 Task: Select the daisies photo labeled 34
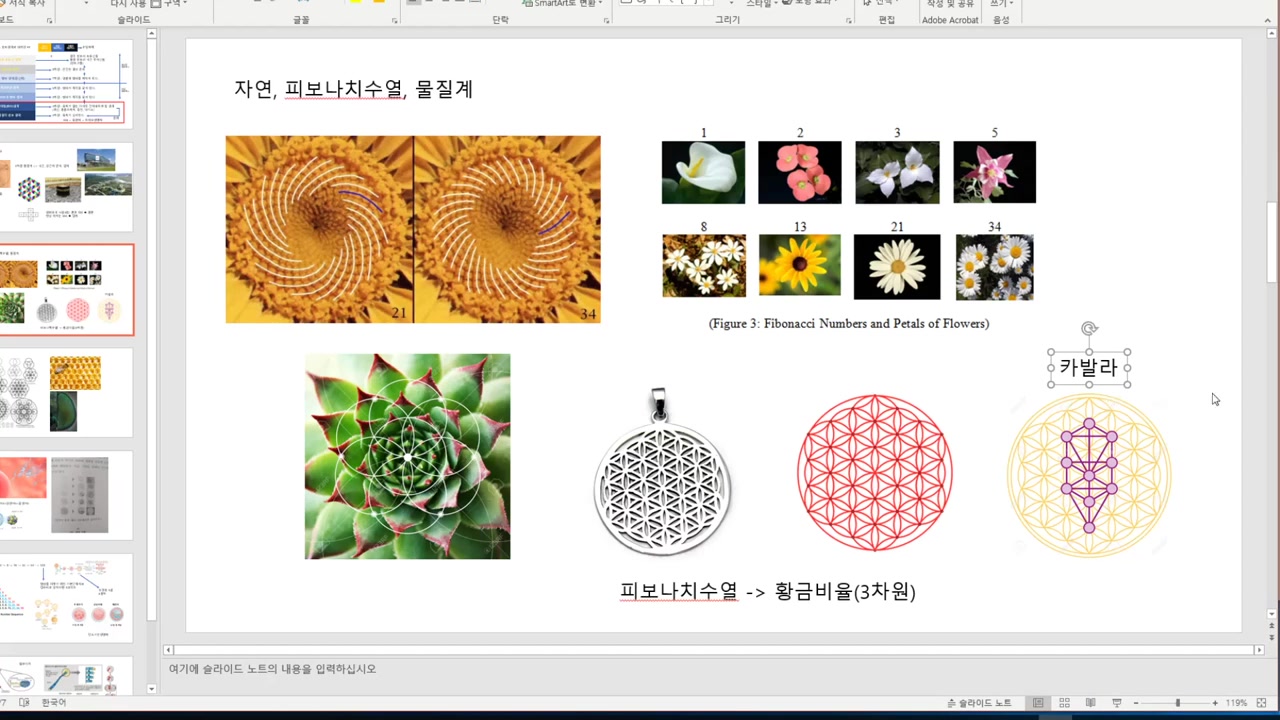[x=995, y=267]
